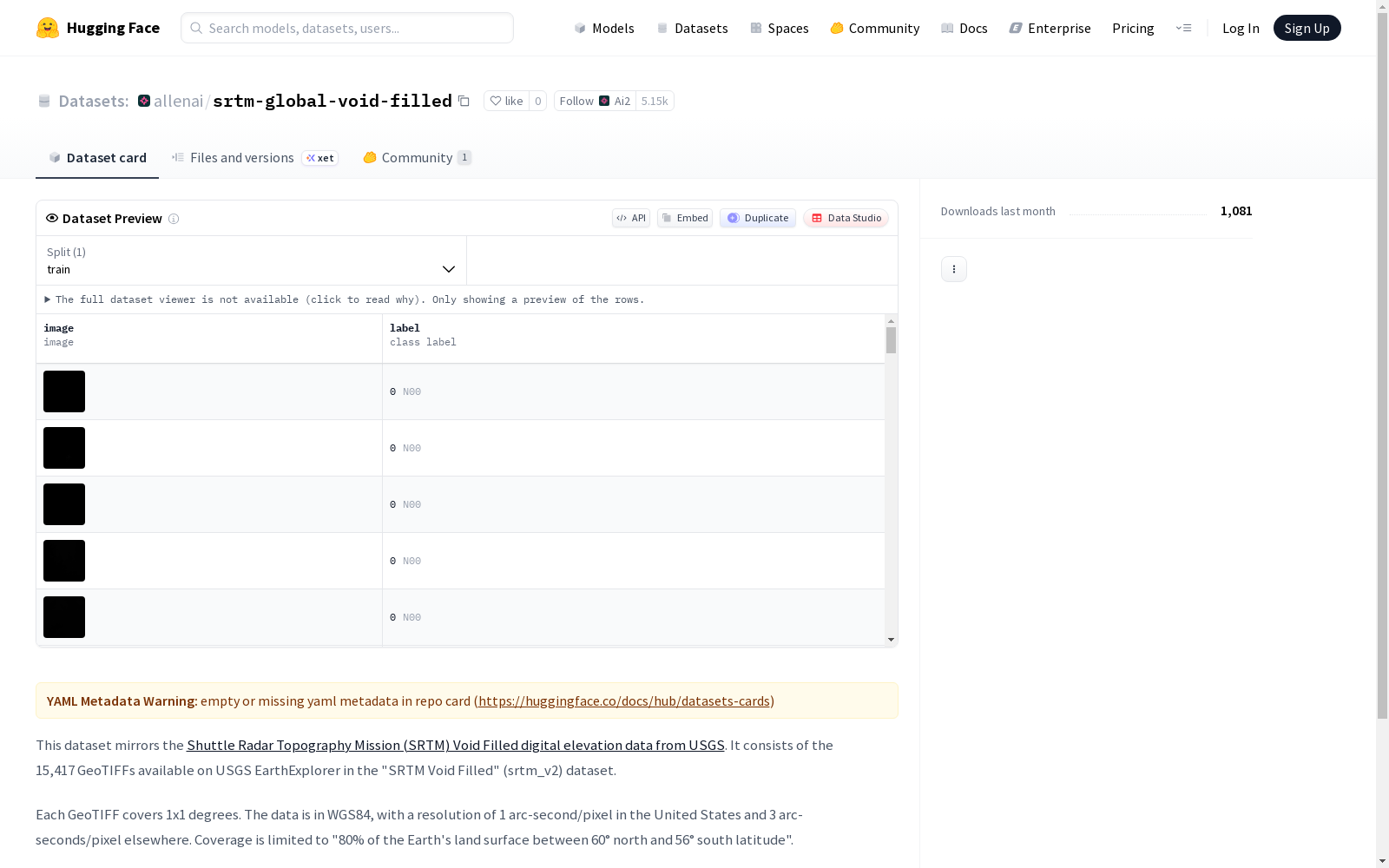The height and width of the screenshot is (868, 1389).
Task: Focus the search models, datasets, users field
Action: (347, 28)
